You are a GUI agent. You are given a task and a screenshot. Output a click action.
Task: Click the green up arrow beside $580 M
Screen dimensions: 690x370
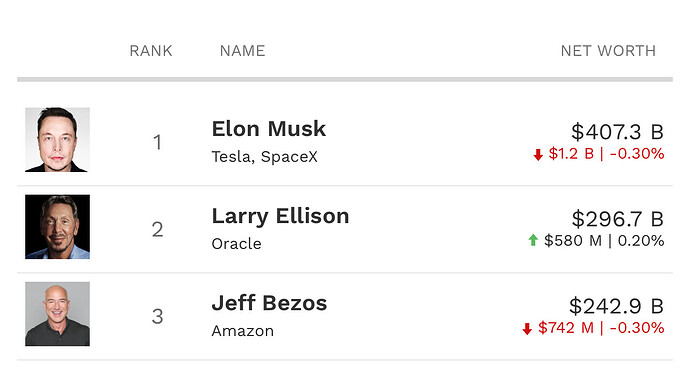pyautogui.click(x=533, y=240)
